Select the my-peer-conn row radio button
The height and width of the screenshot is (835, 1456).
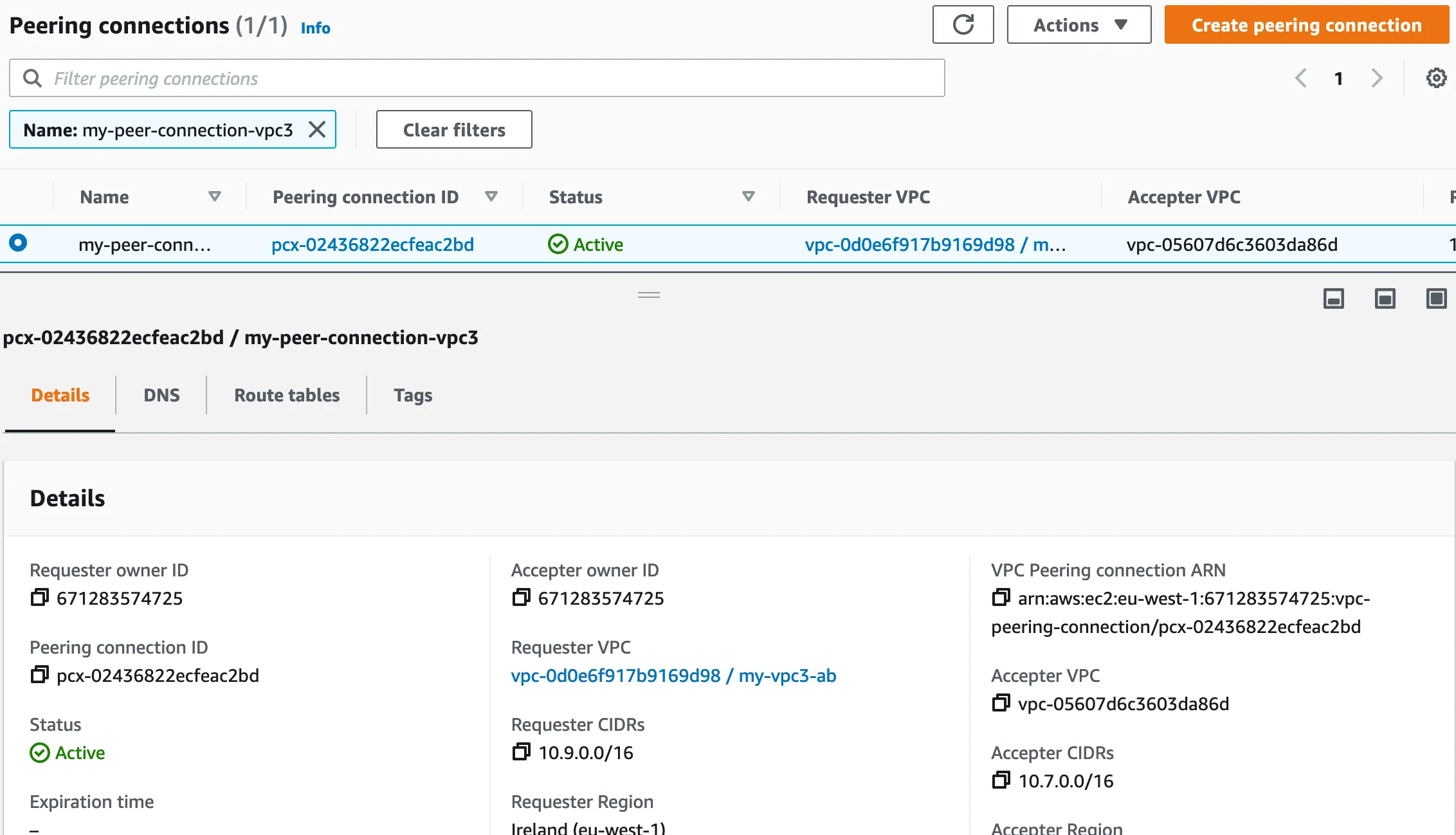[18, 243]
